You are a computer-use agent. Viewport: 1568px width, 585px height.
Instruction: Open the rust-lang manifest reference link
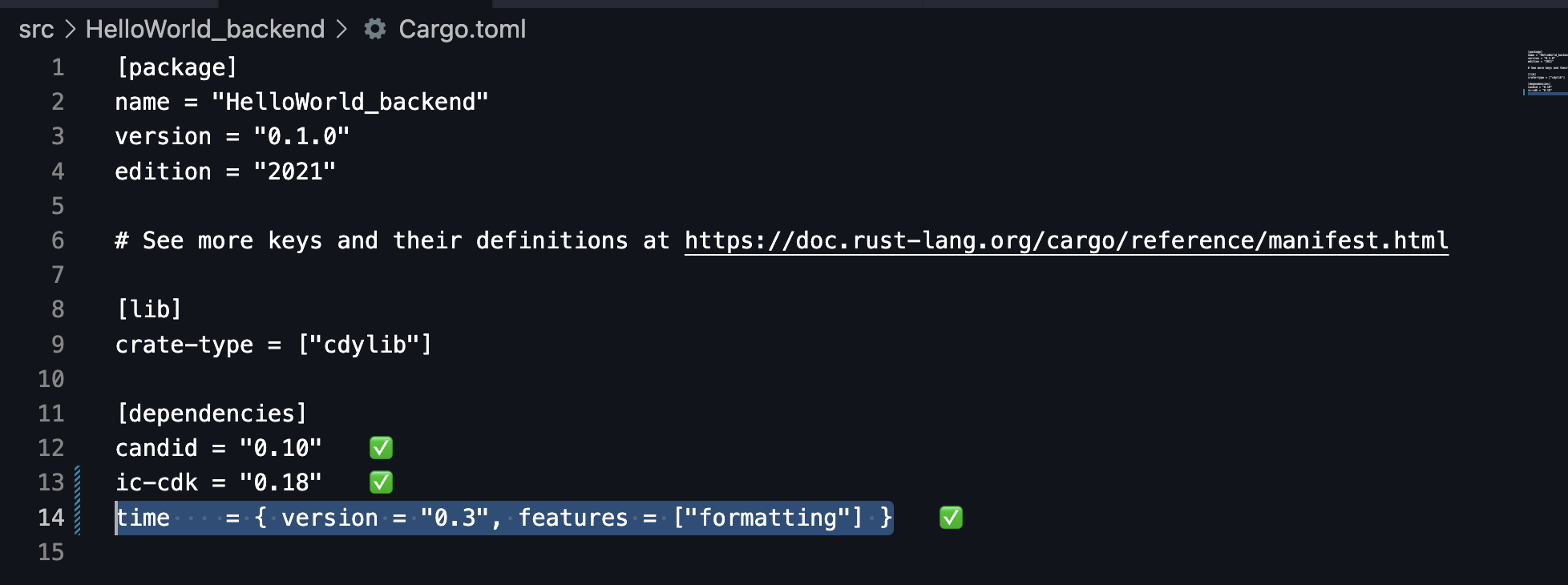[x=1065, y=240]
